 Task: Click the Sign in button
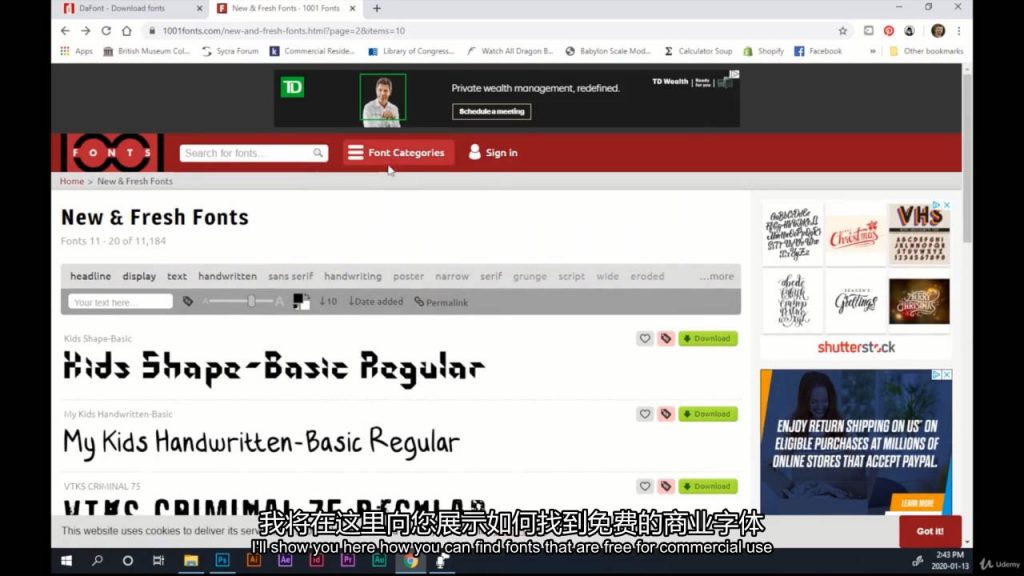point(493,153)
